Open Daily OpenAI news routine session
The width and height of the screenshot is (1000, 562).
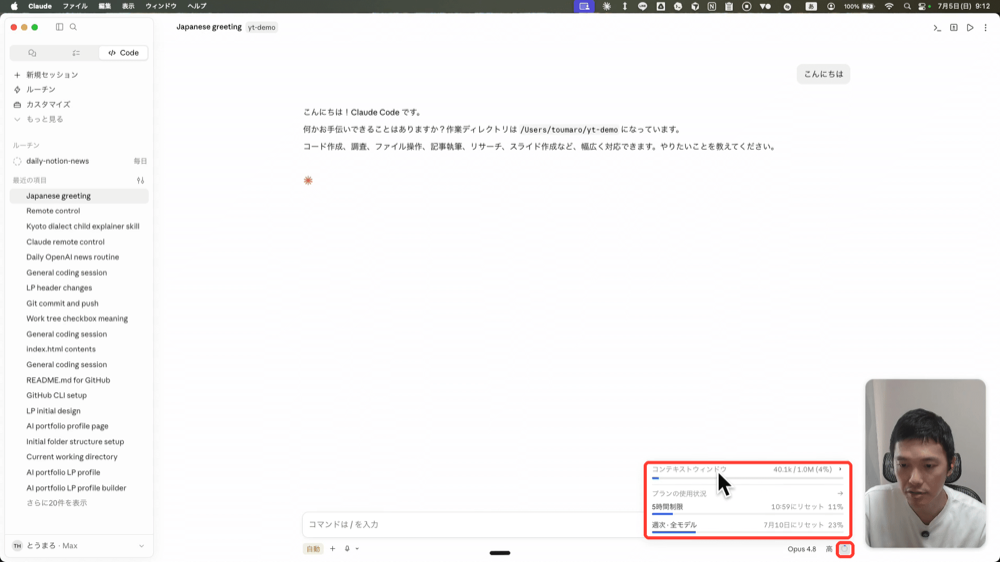click(x=80, y=257)
